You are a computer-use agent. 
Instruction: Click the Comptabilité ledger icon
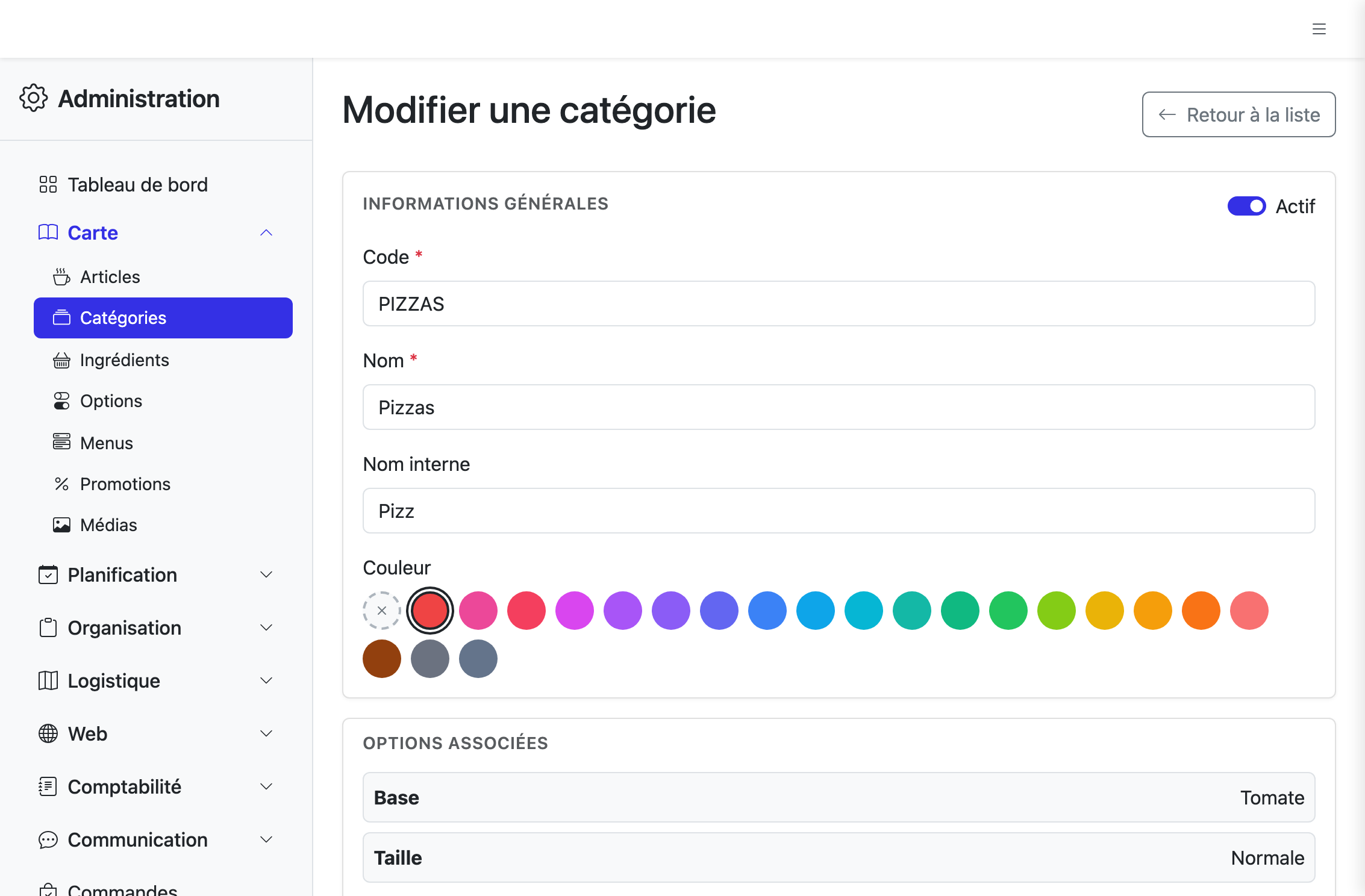48,786
